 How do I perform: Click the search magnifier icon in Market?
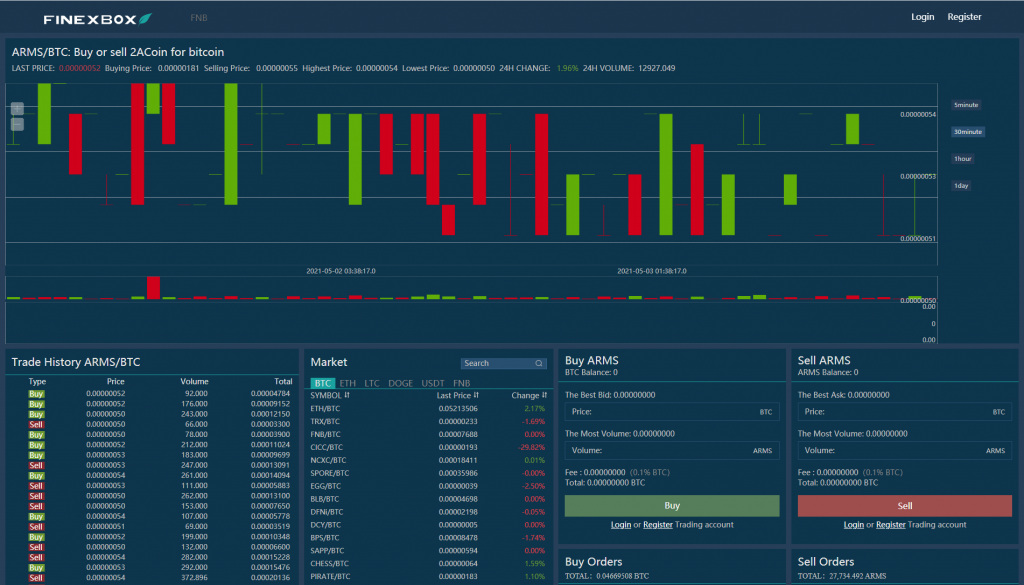tap(539, 364)
